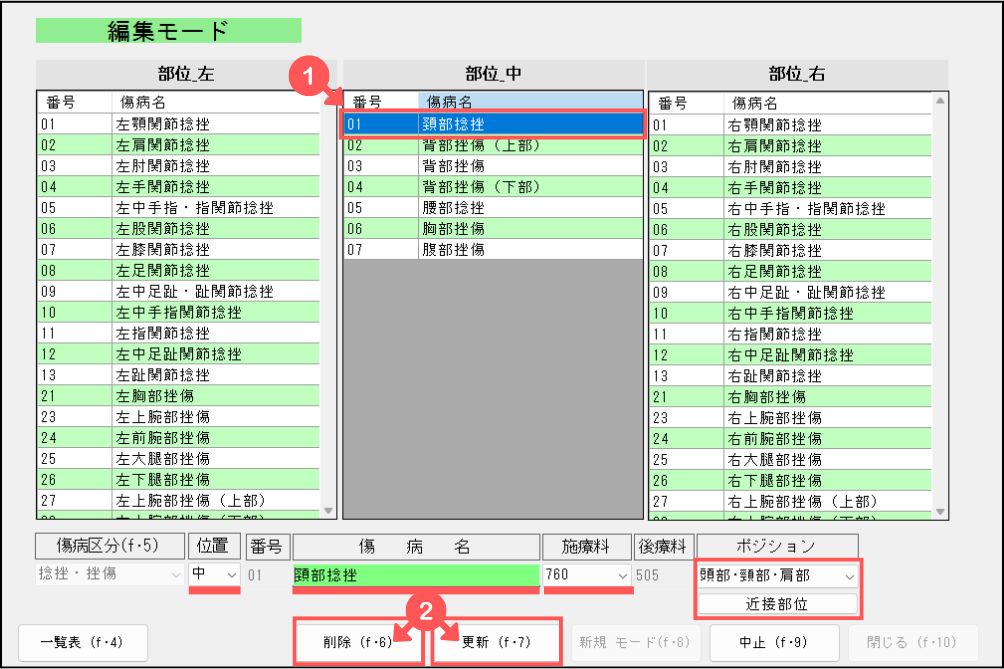Click the 削除 (f·6) button
This screenshot has height=669, width=1004.
point(359,641)
